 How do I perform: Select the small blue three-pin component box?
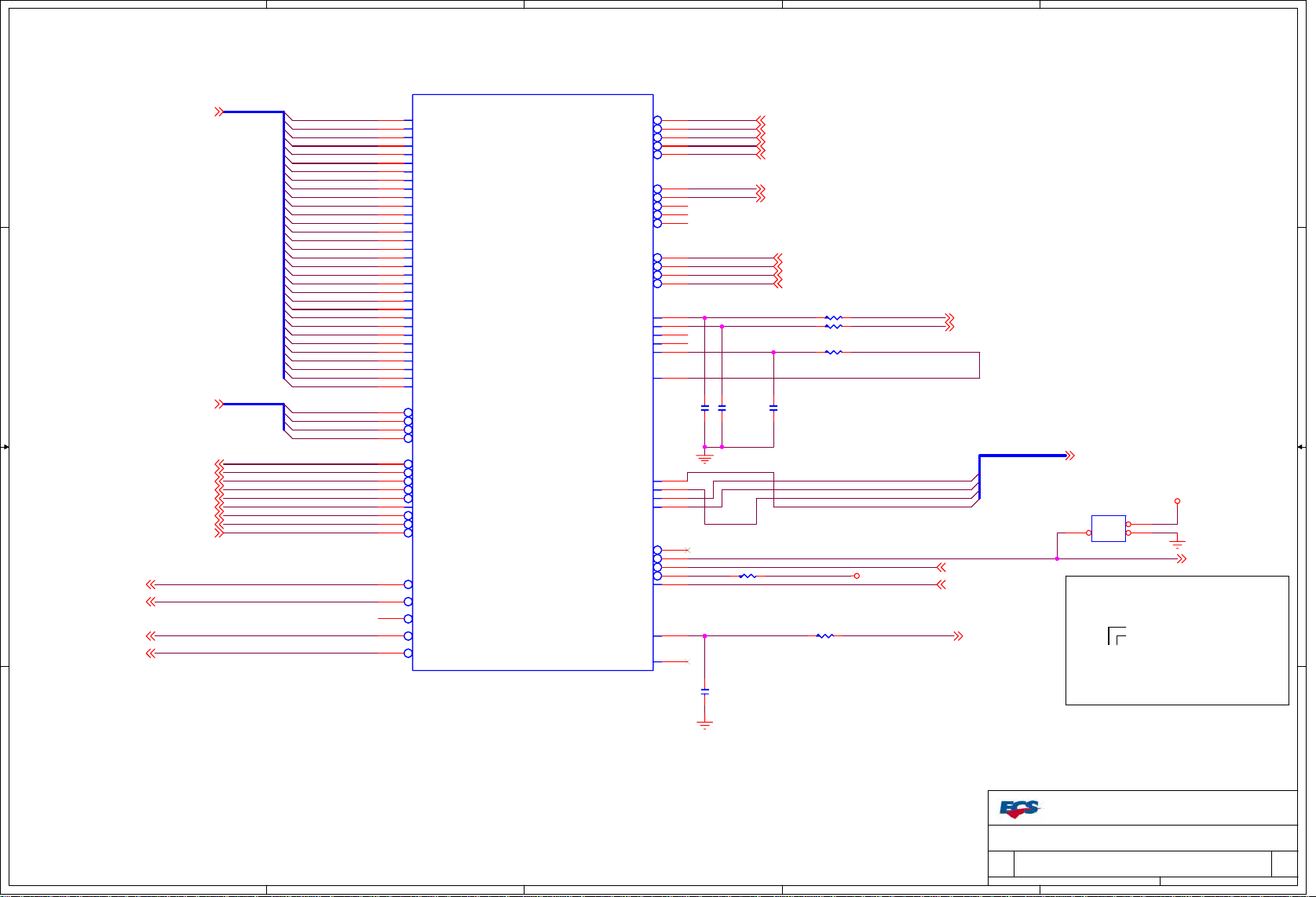(x=1108, y=529)
